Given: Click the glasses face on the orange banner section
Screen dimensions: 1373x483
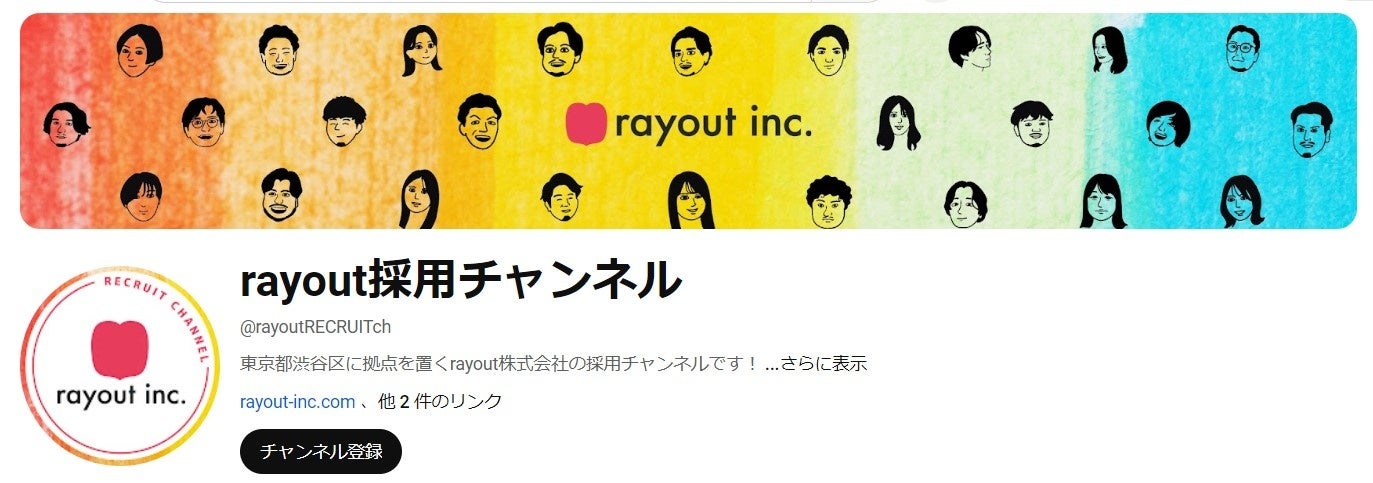Looking at the screenshot, I should pyautogui.click(x=203, y=121).
